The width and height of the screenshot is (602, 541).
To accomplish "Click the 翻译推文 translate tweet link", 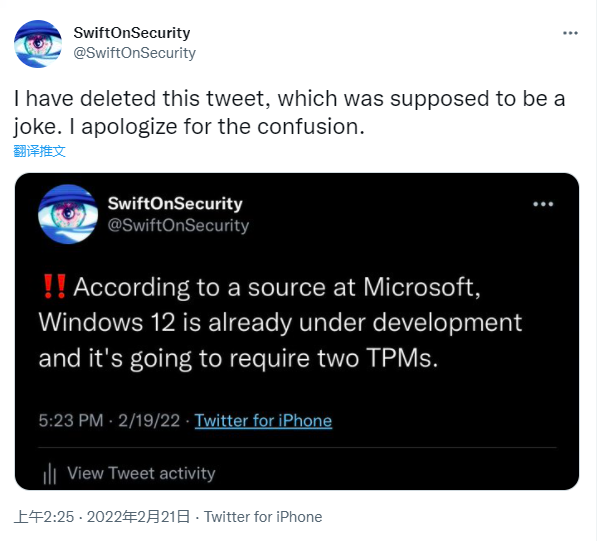I will pos(39,151).
